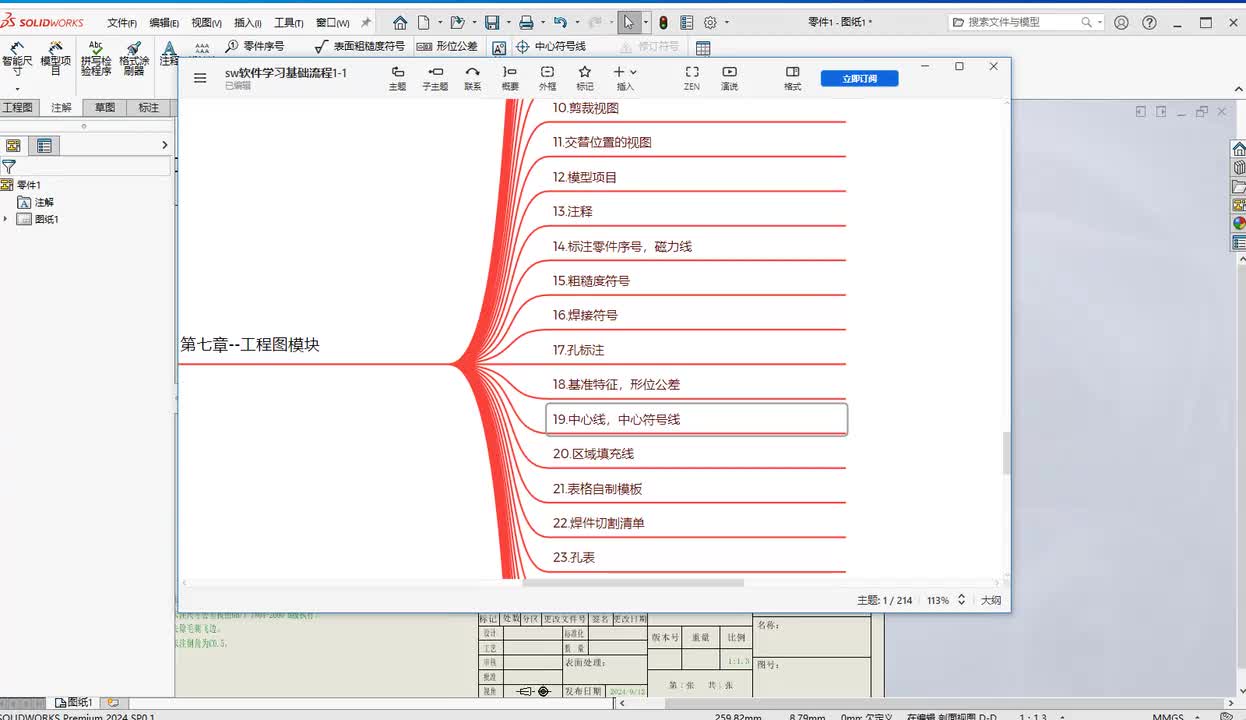Screen dimensions: 1246x720
Task: Open SolidWorks Help question mark
Action: point(1150,22)
